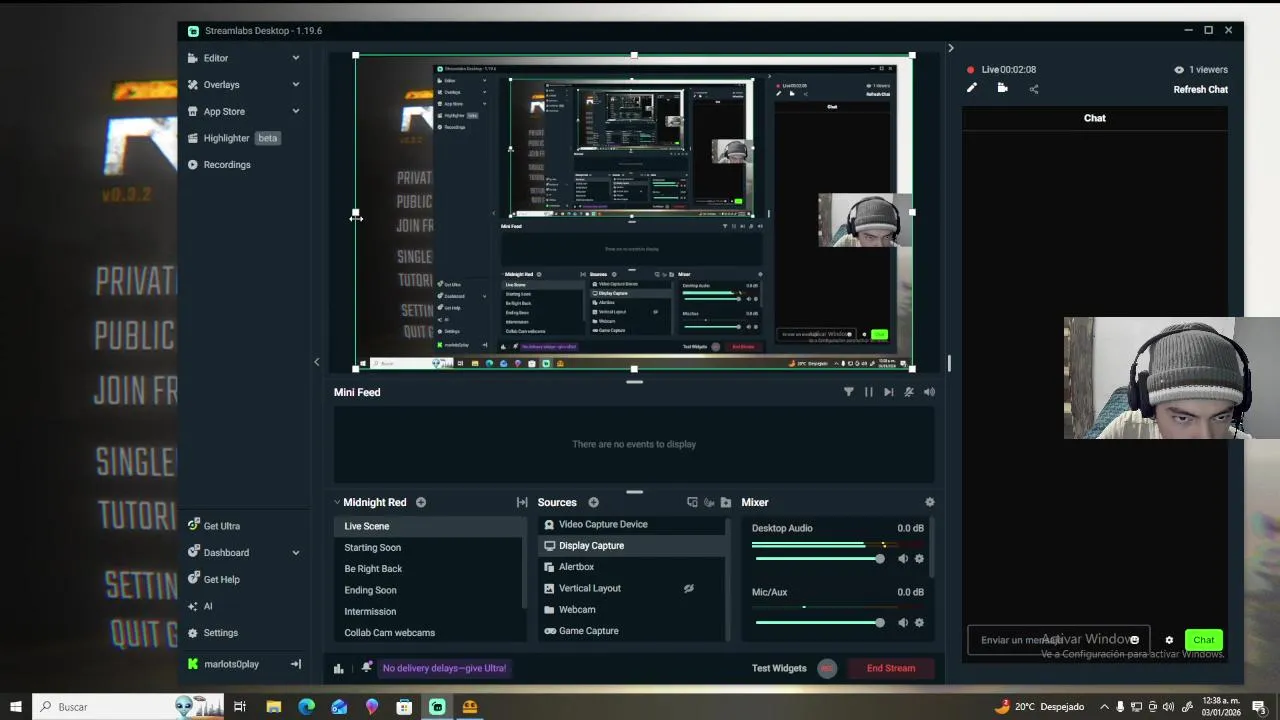This screenshot has width=1280, height=720.
Task: Toggle Mini Feed event sounds speaker icon
Action: (x=930, y=392)
